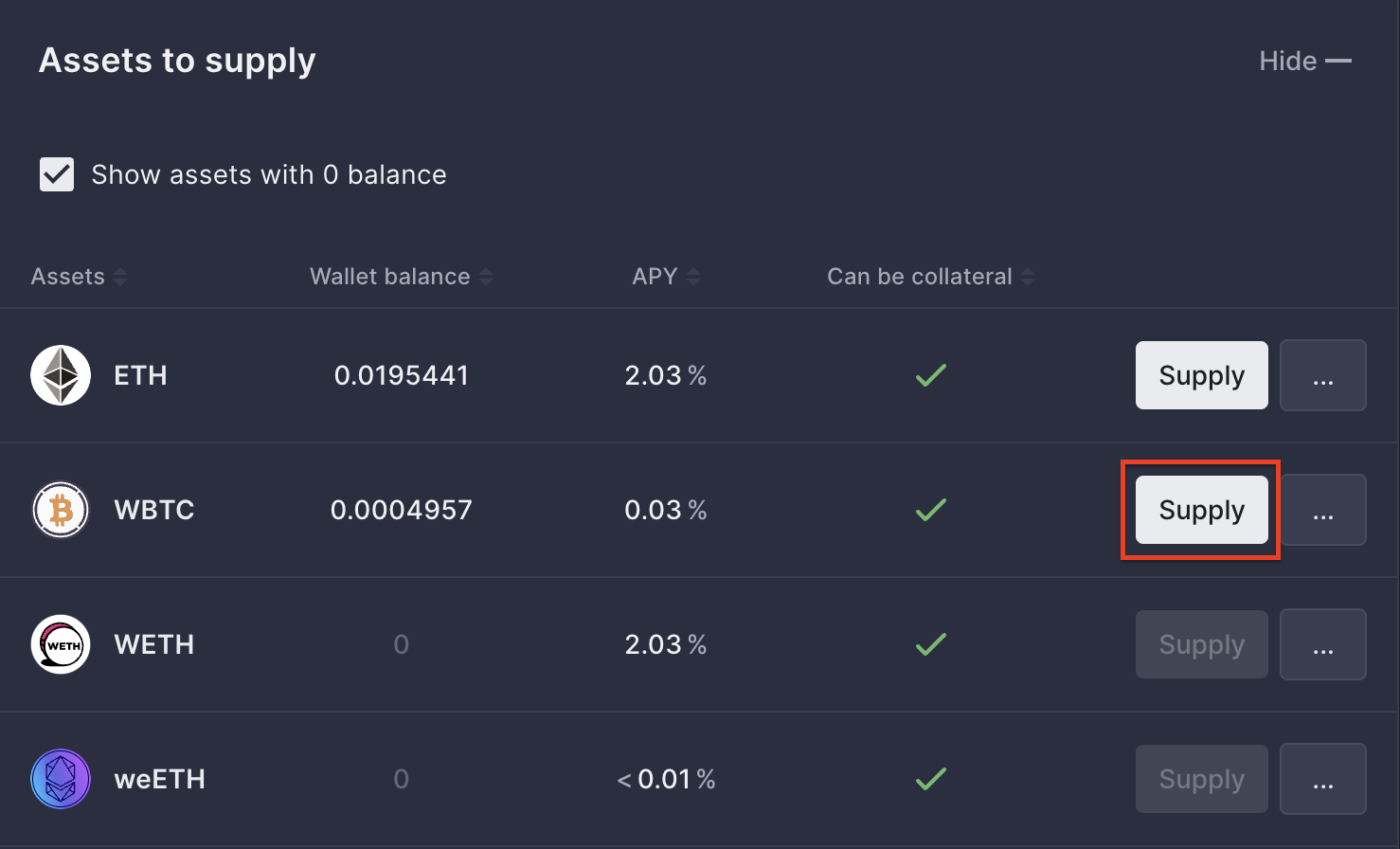Click the WETH token icon
This screenshot has height=849, width=1400.
[x=61, y=644]
